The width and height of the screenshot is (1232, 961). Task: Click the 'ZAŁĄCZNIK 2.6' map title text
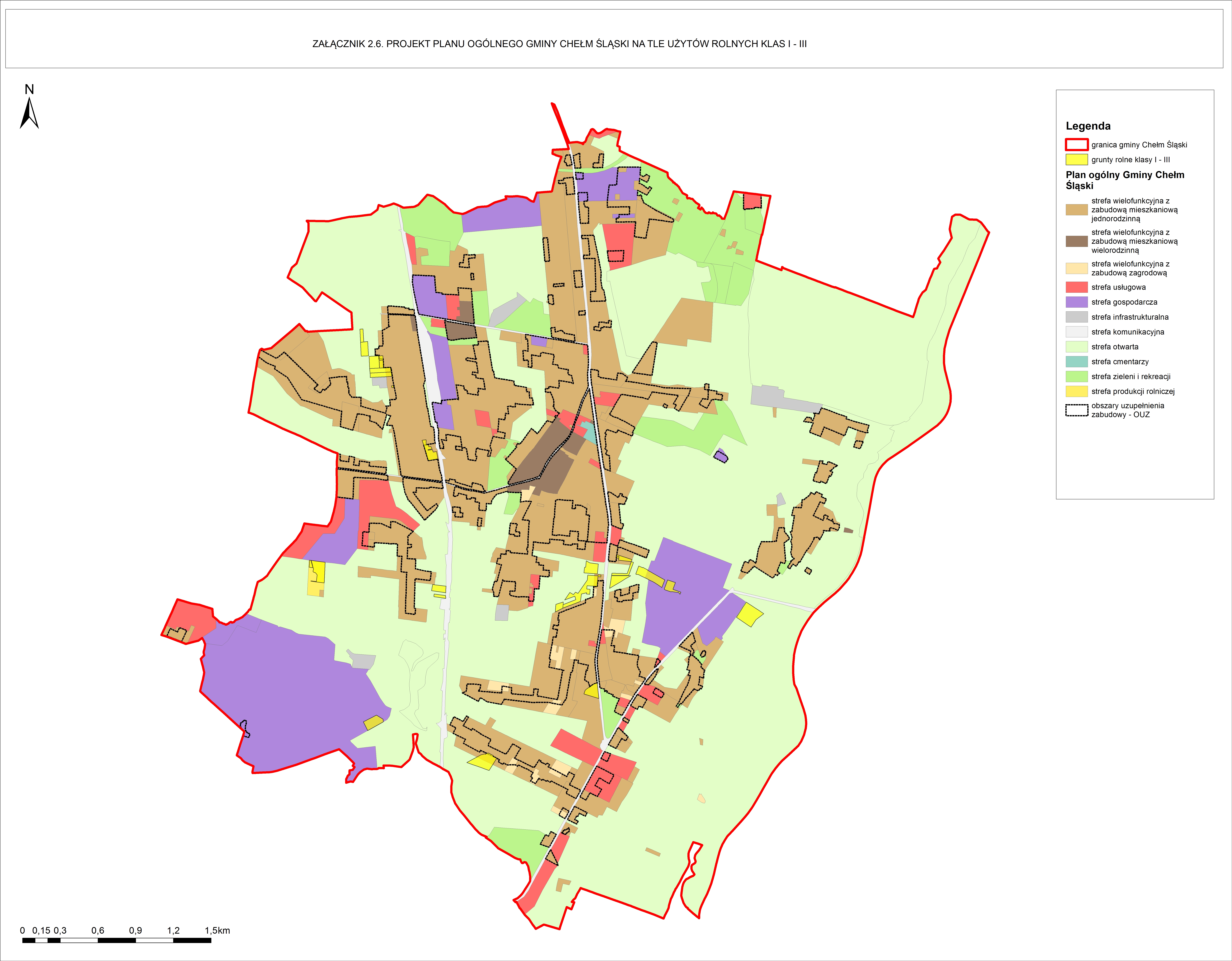(x=560, y=44)
